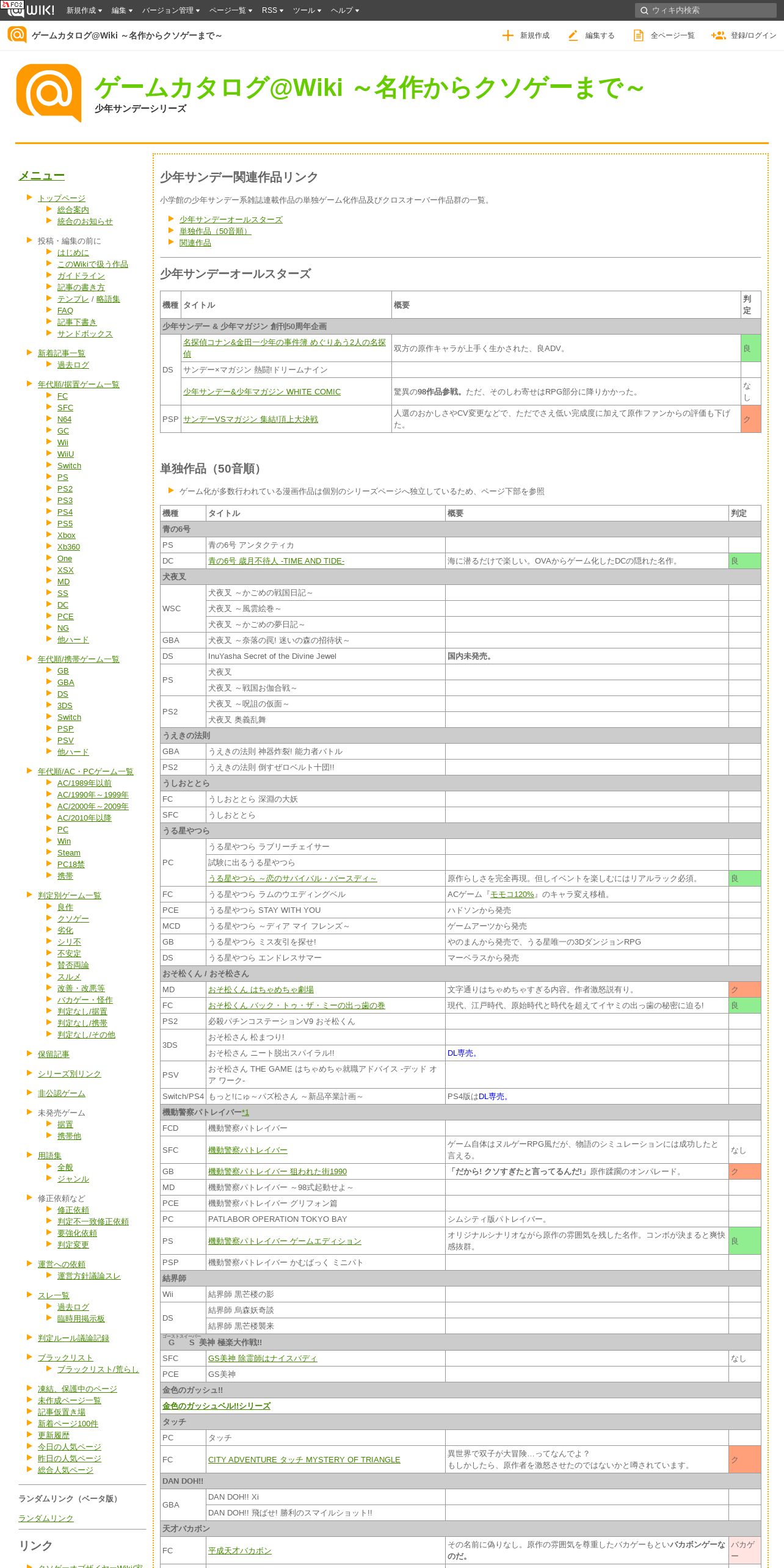
Task: Open 総合案内 sidebar link
Action: point(73,210)
